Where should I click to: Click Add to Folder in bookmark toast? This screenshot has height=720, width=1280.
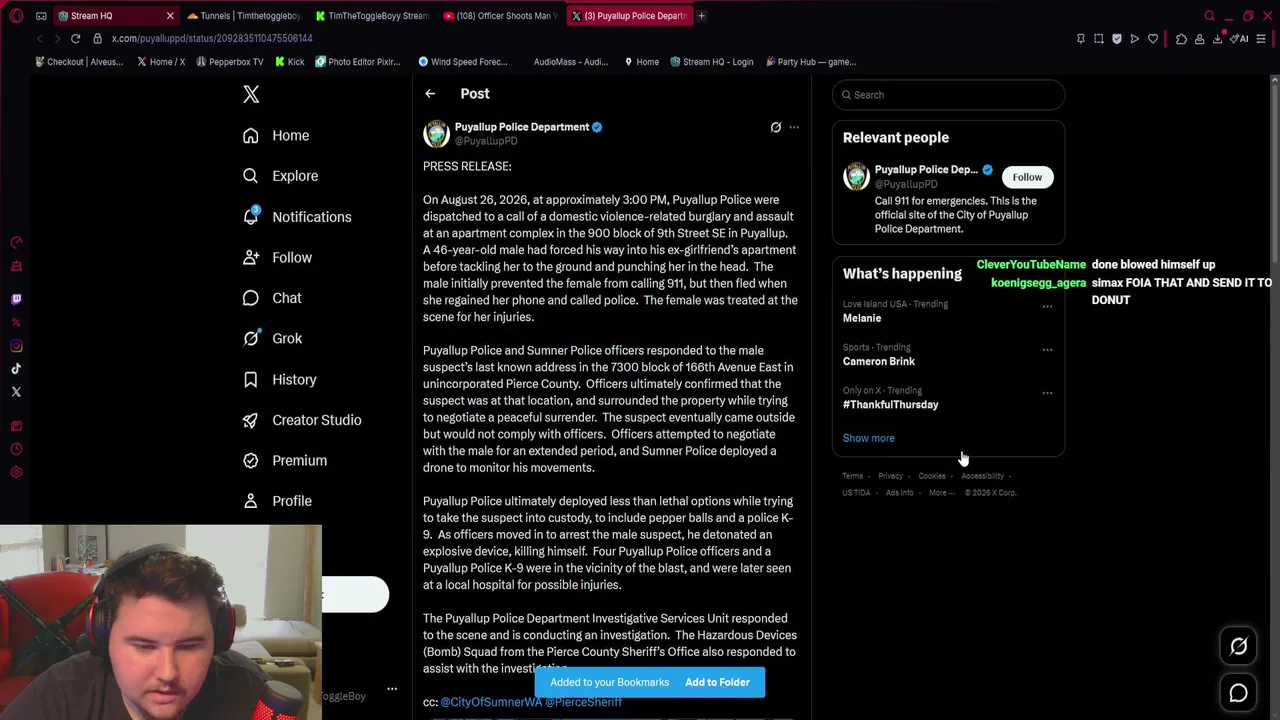pos(717,682)
